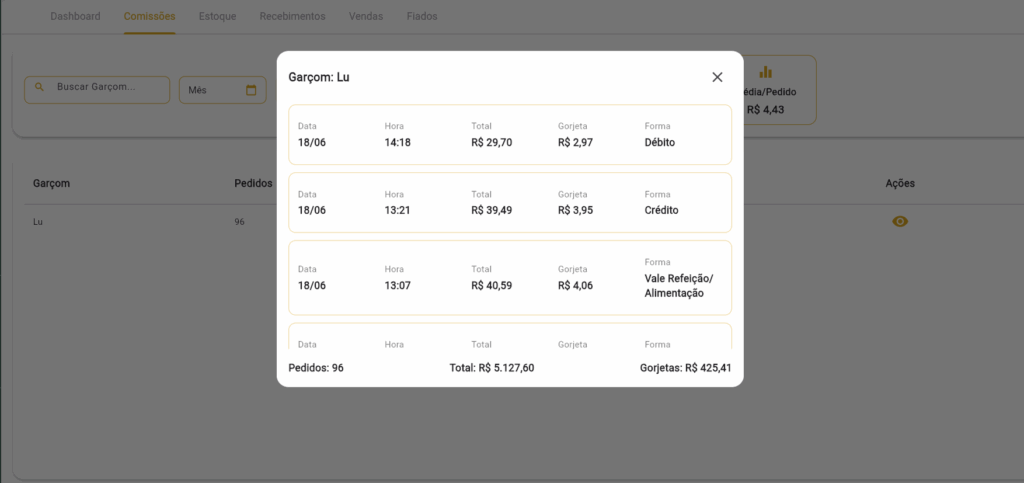Screen dimensions: 1024x483
Task: Click the R$ 39,49 total value
Action: [491, 210]
